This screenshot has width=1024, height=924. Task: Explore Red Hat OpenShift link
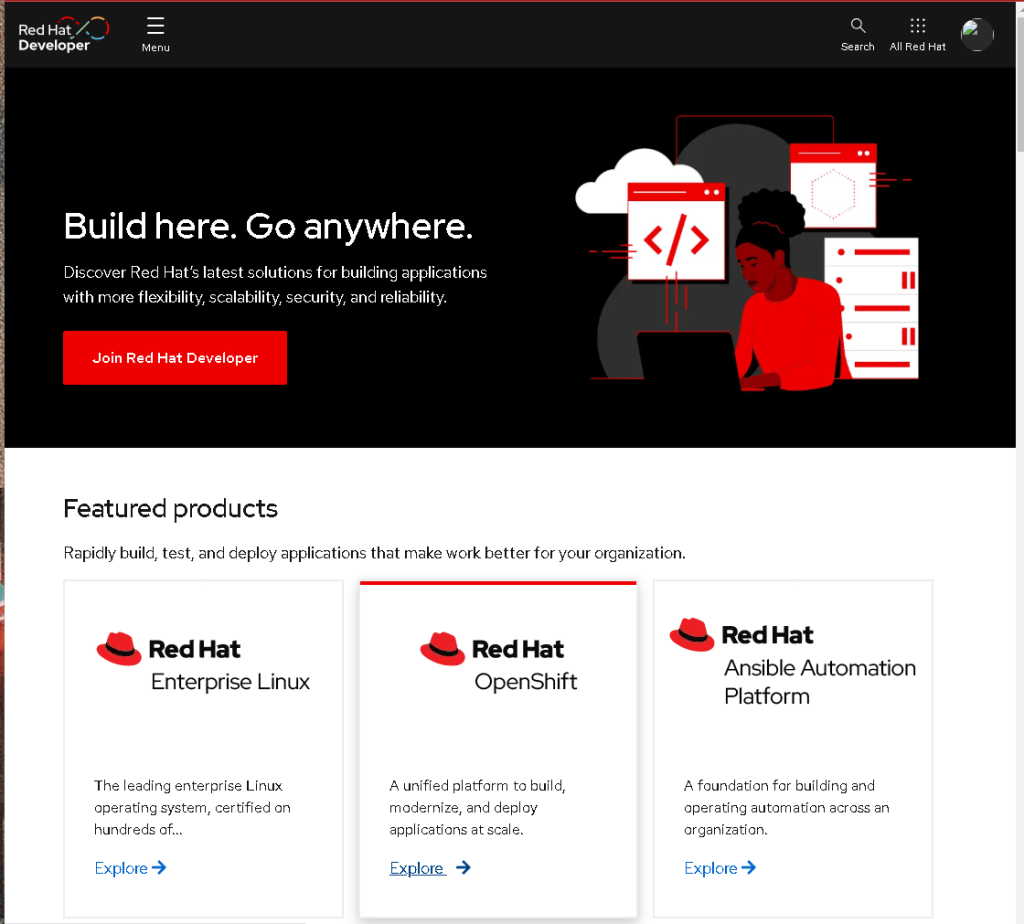point(430,868)
